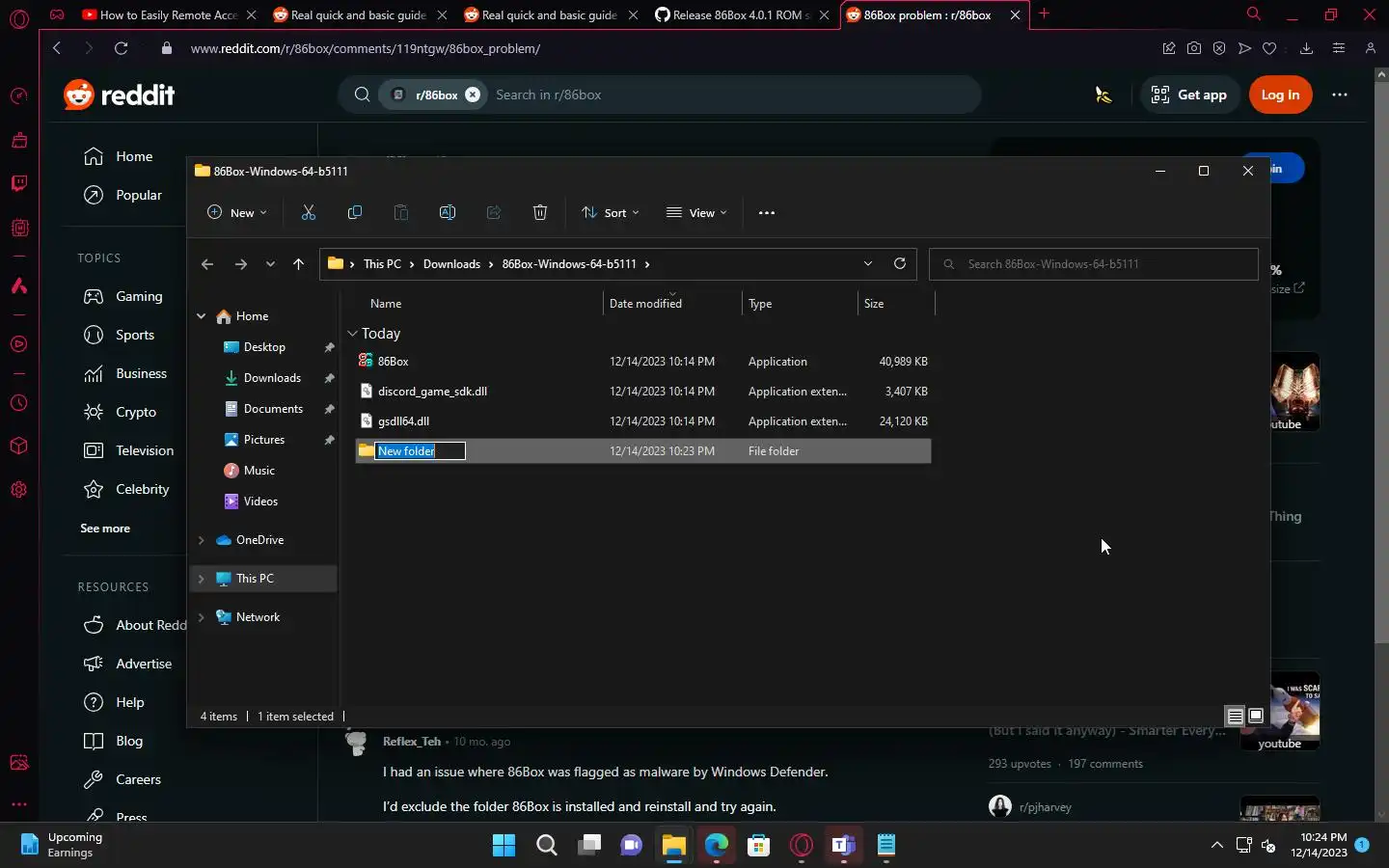The height and width of the screenshot is (868, 1389).
Task: Go forward in File Explorer
Action: pyautogui.click(x=241, y=264)
